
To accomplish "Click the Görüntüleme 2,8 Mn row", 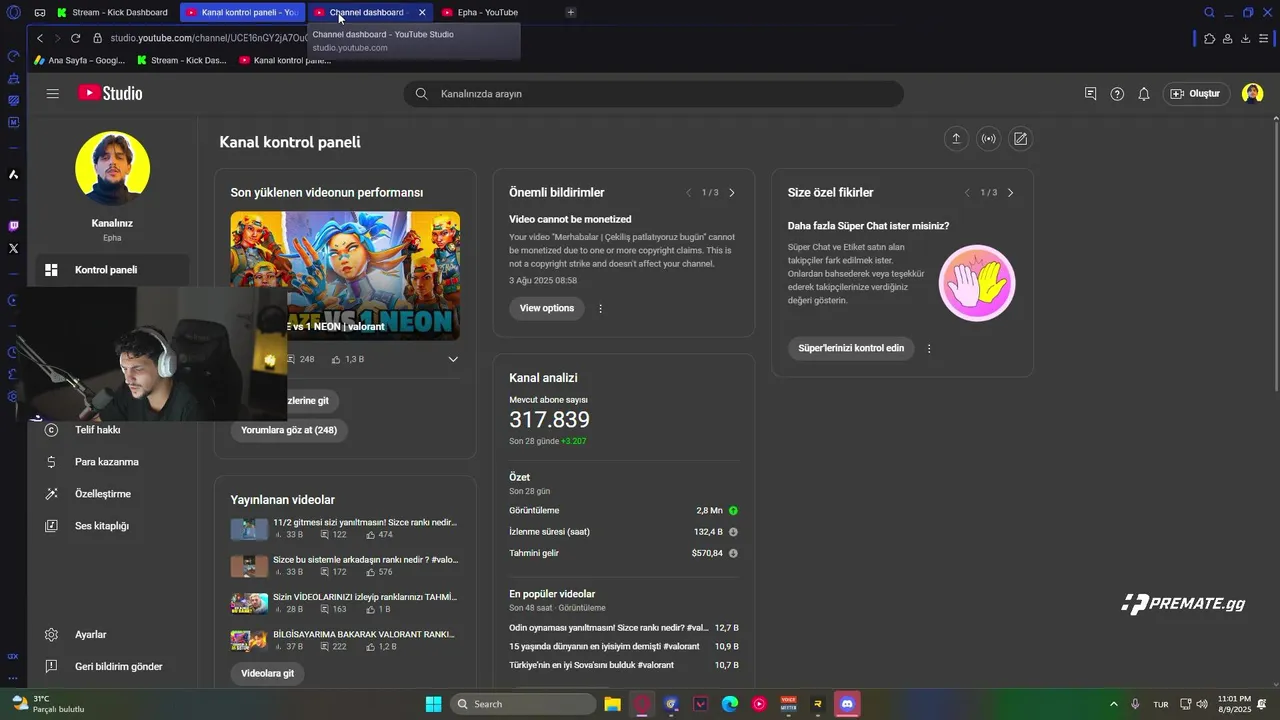I will pos(623,510).
